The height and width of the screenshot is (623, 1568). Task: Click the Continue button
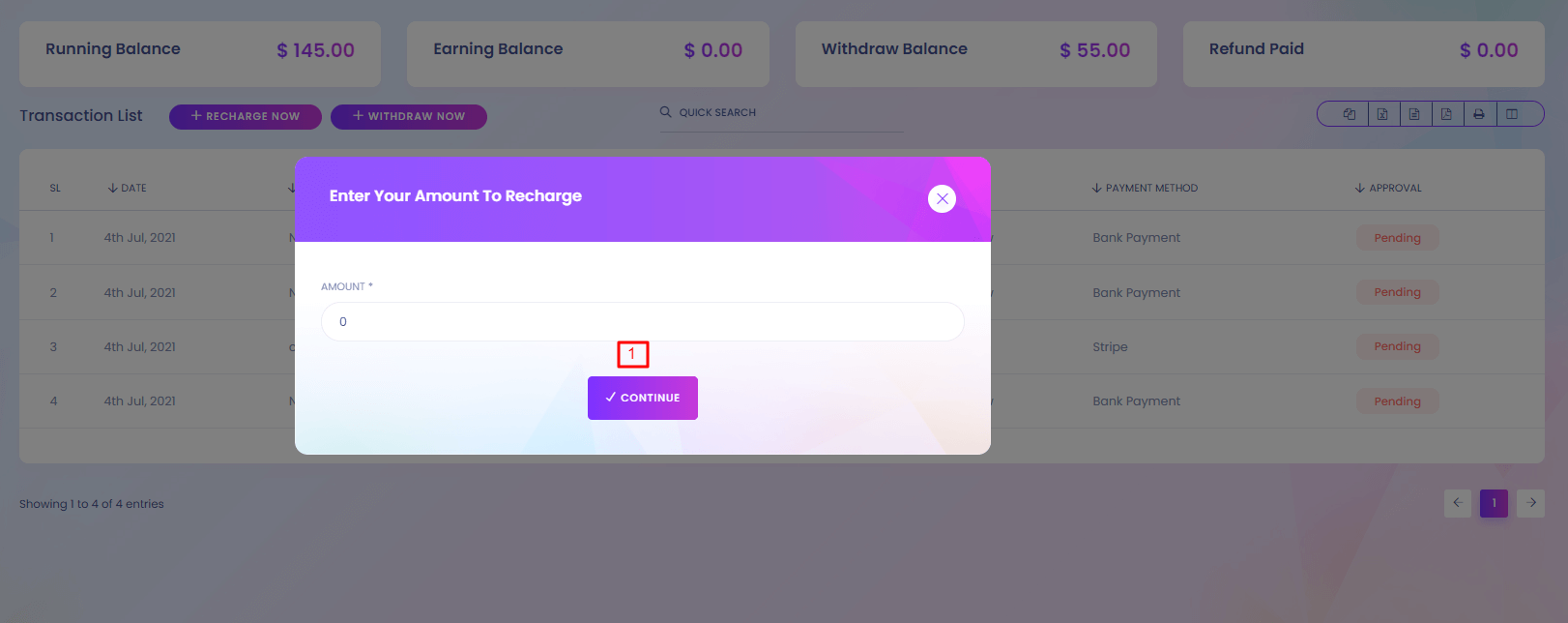642,398
